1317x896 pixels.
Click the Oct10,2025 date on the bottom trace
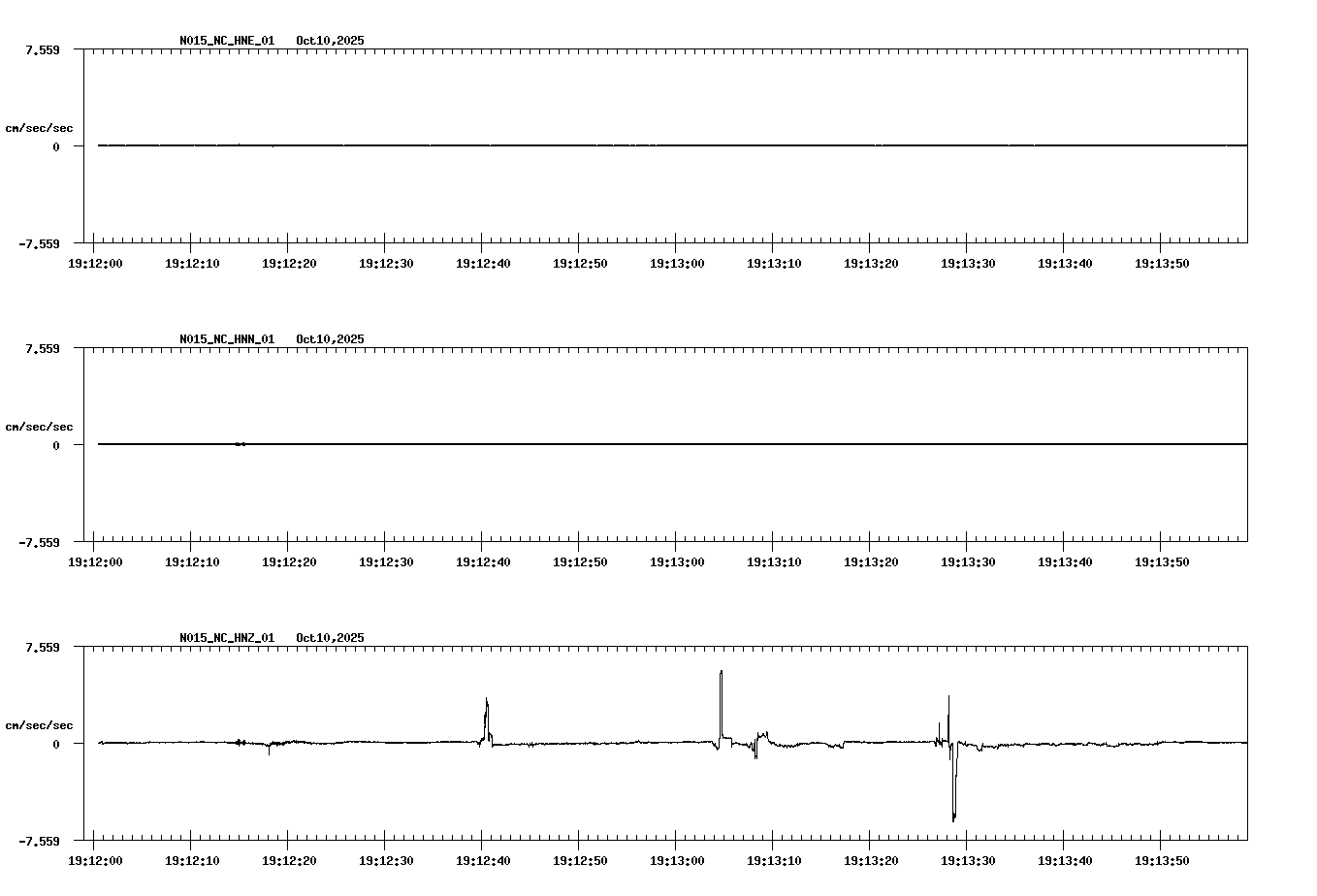point(330,637)
